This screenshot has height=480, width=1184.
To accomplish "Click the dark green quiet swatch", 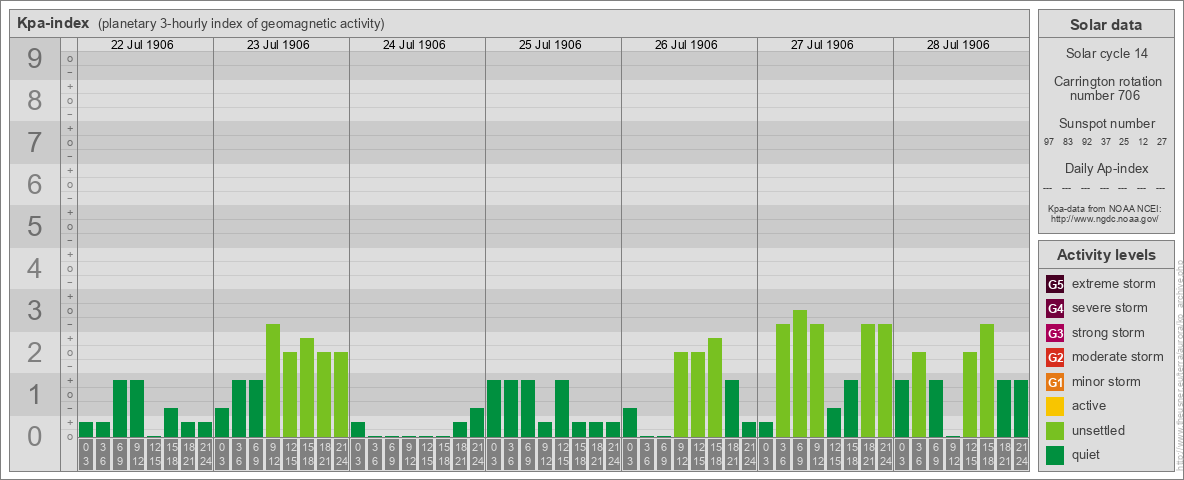I will coord(1056,454).
